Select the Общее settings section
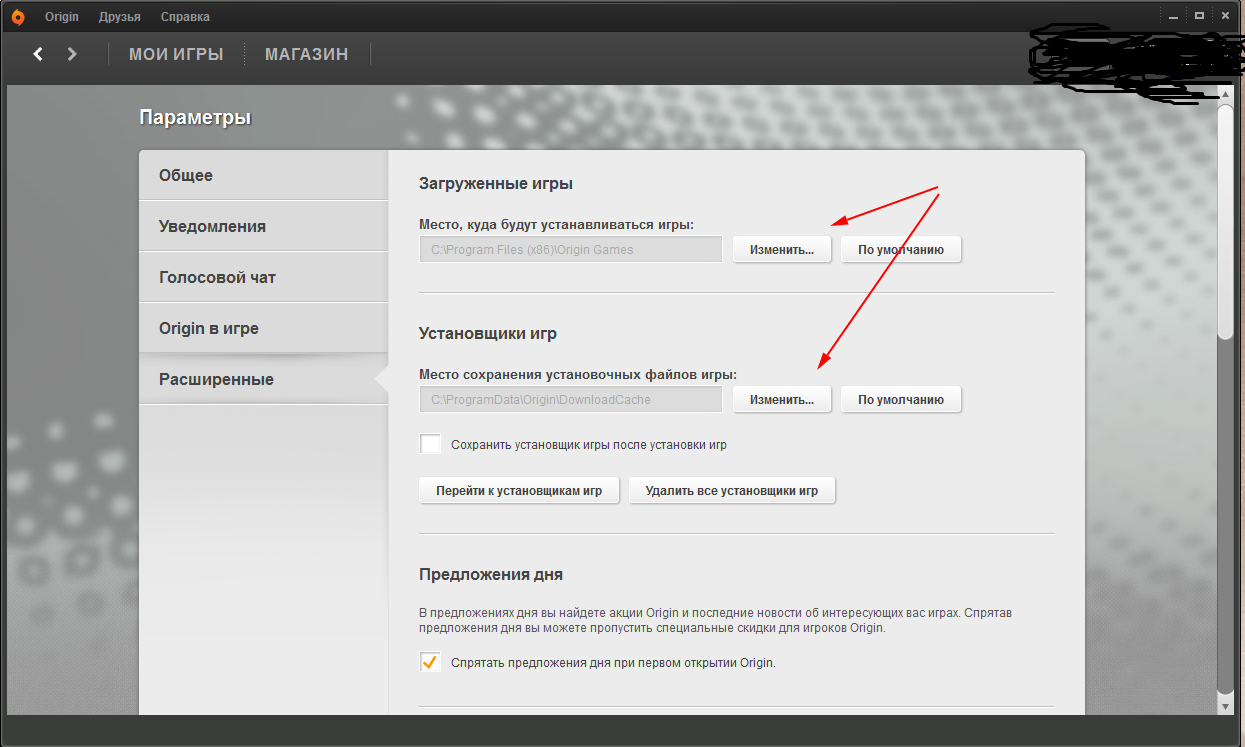Viewport: 1245px width, 747px height. click(x=263, y=175)
